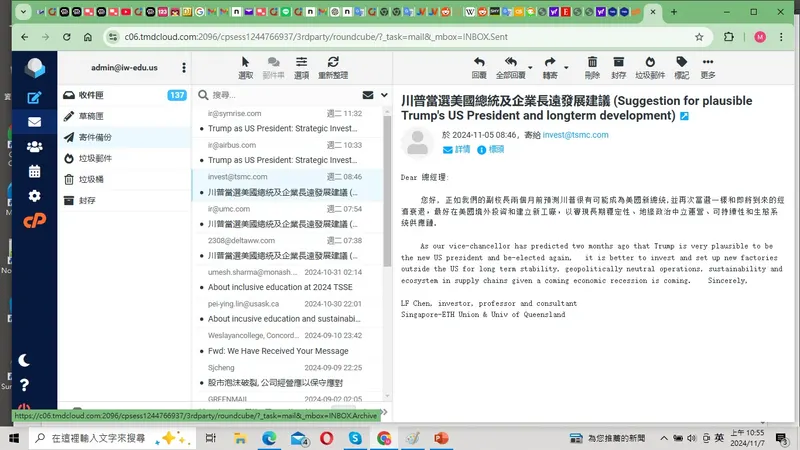This screenshot has height=450, width=800.
Task: Open the 封存 archive folder
Action: 124,201
